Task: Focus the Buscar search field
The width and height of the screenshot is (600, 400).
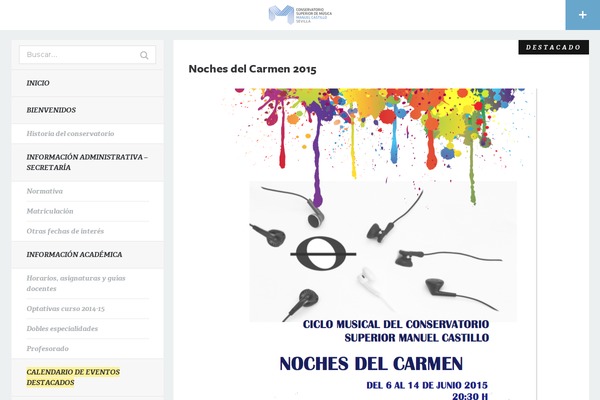Action: [x=88, y=55]
